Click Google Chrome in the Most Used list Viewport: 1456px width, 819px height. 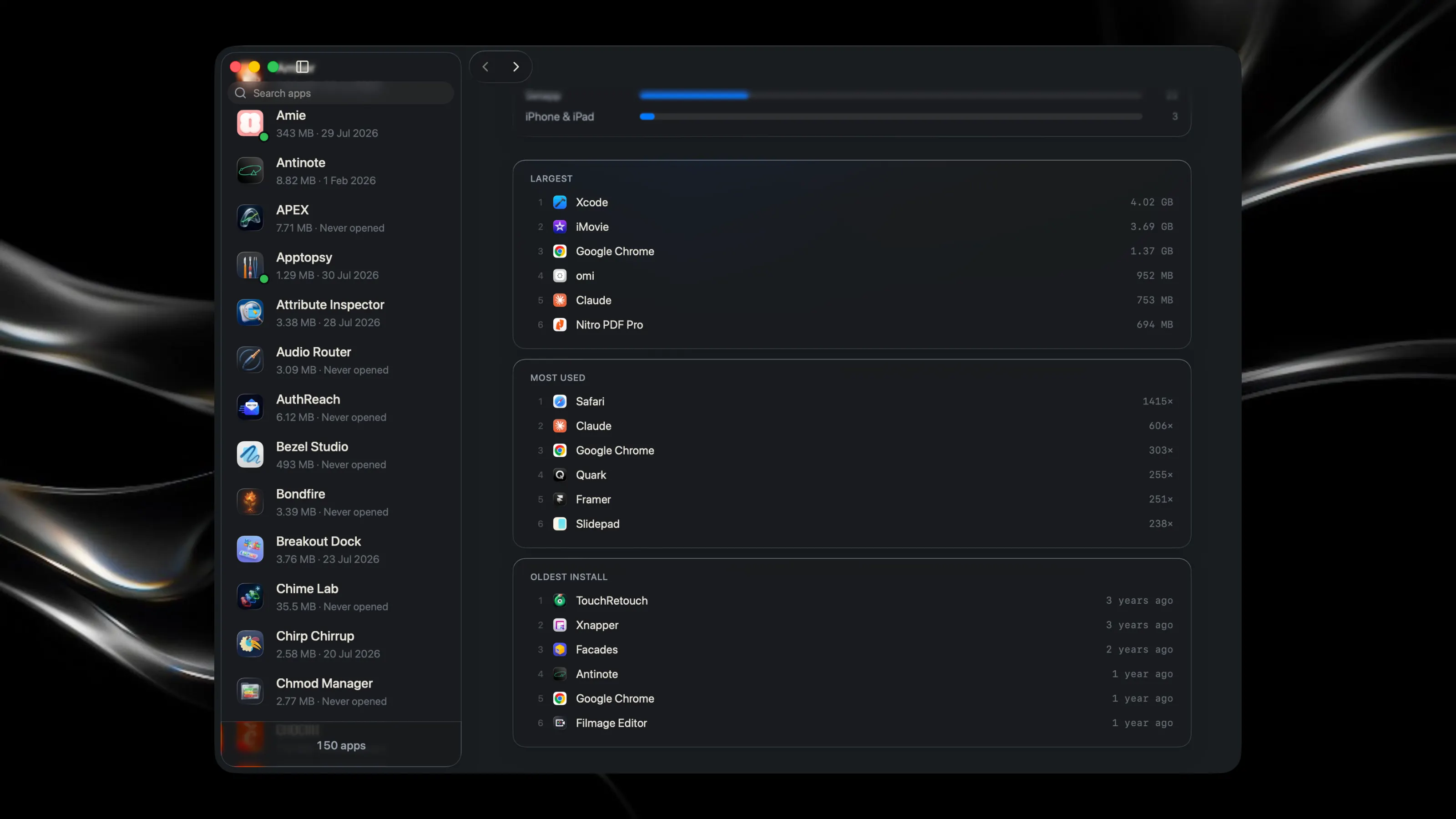(x=615, y=450)
